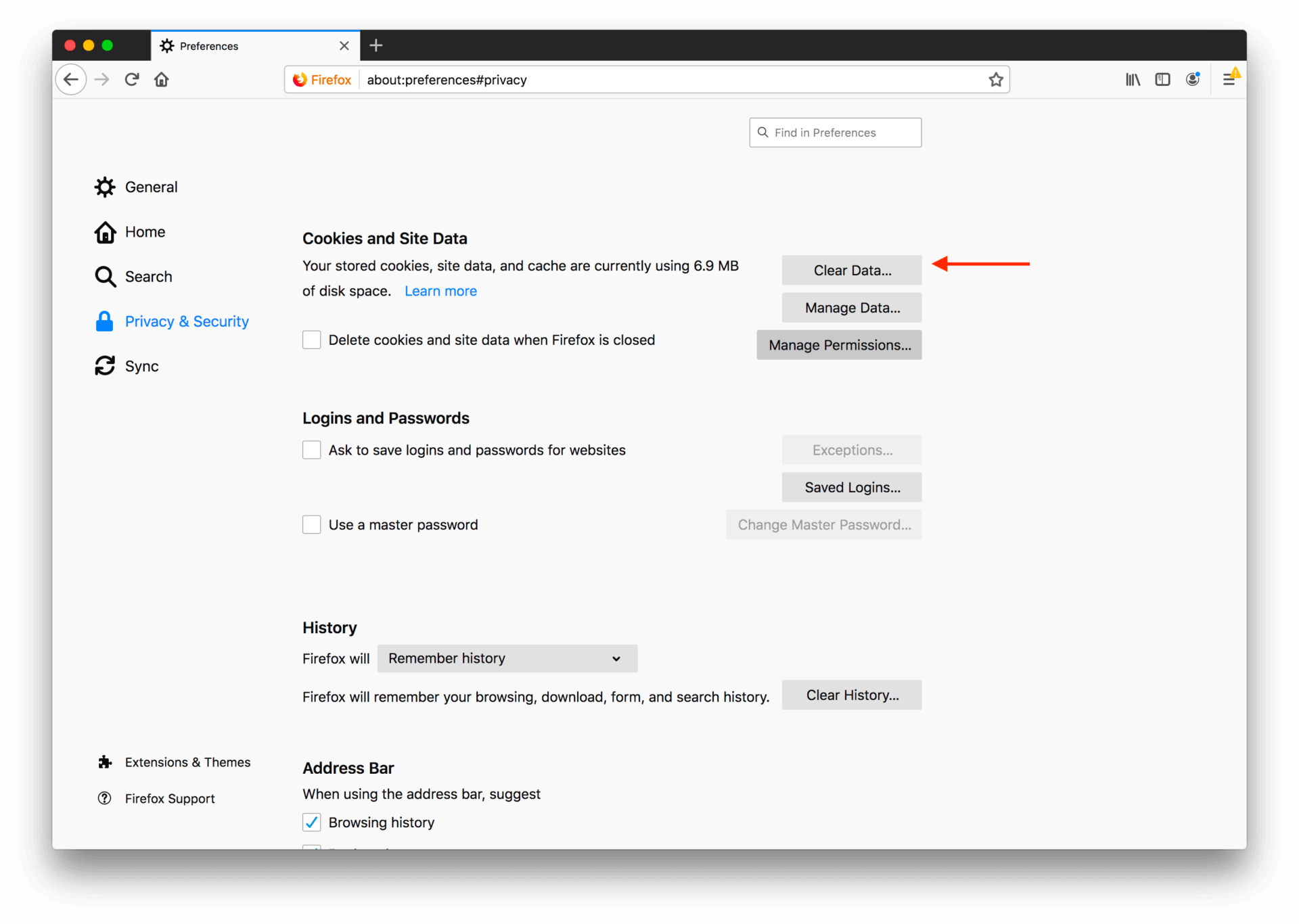Select the Privacy & Security lock icon
Screen dimensions: 1299x924
[104, 321]
